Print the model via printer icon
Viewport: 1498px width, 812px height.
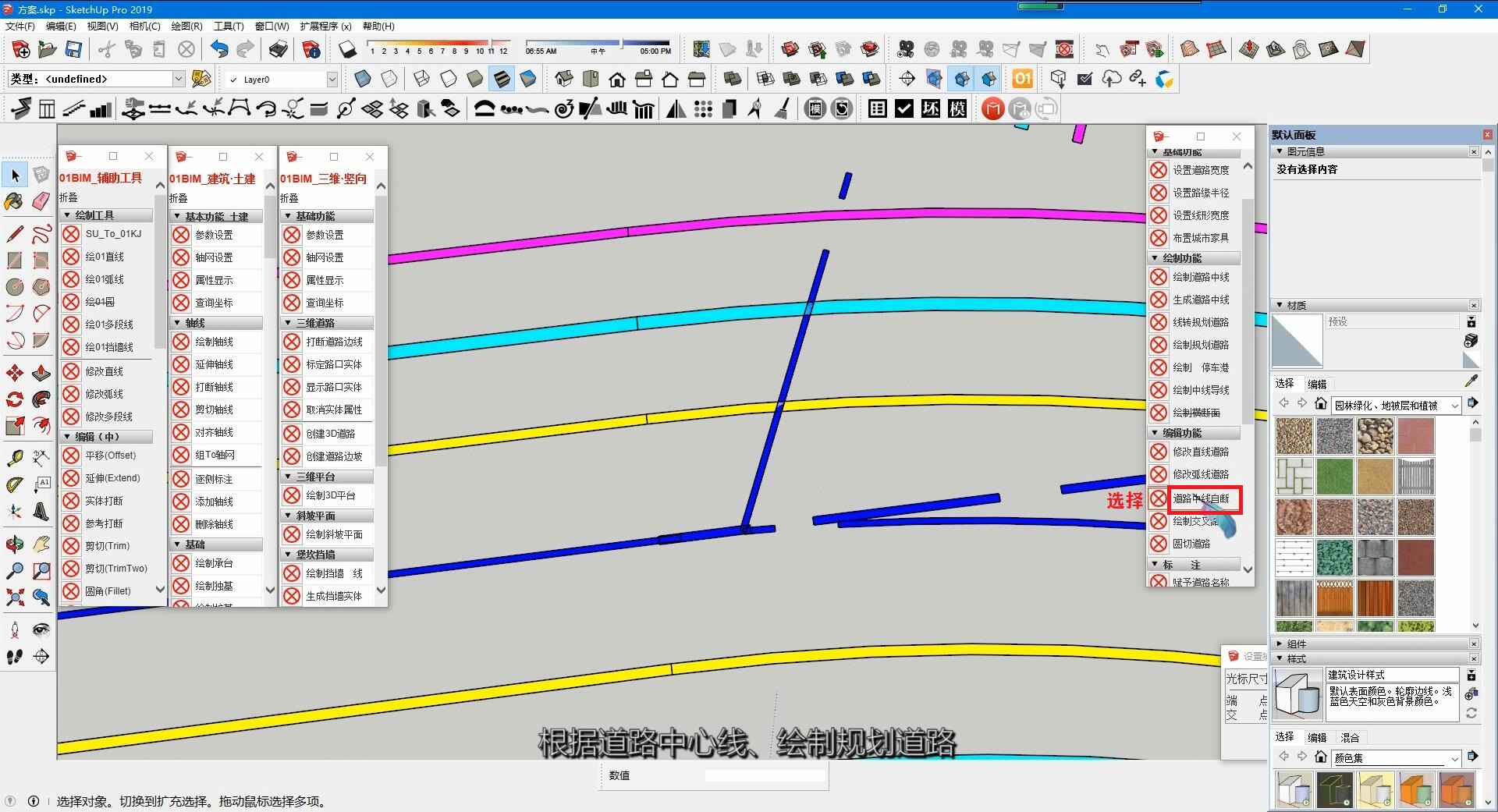click(x=279, y=49)
